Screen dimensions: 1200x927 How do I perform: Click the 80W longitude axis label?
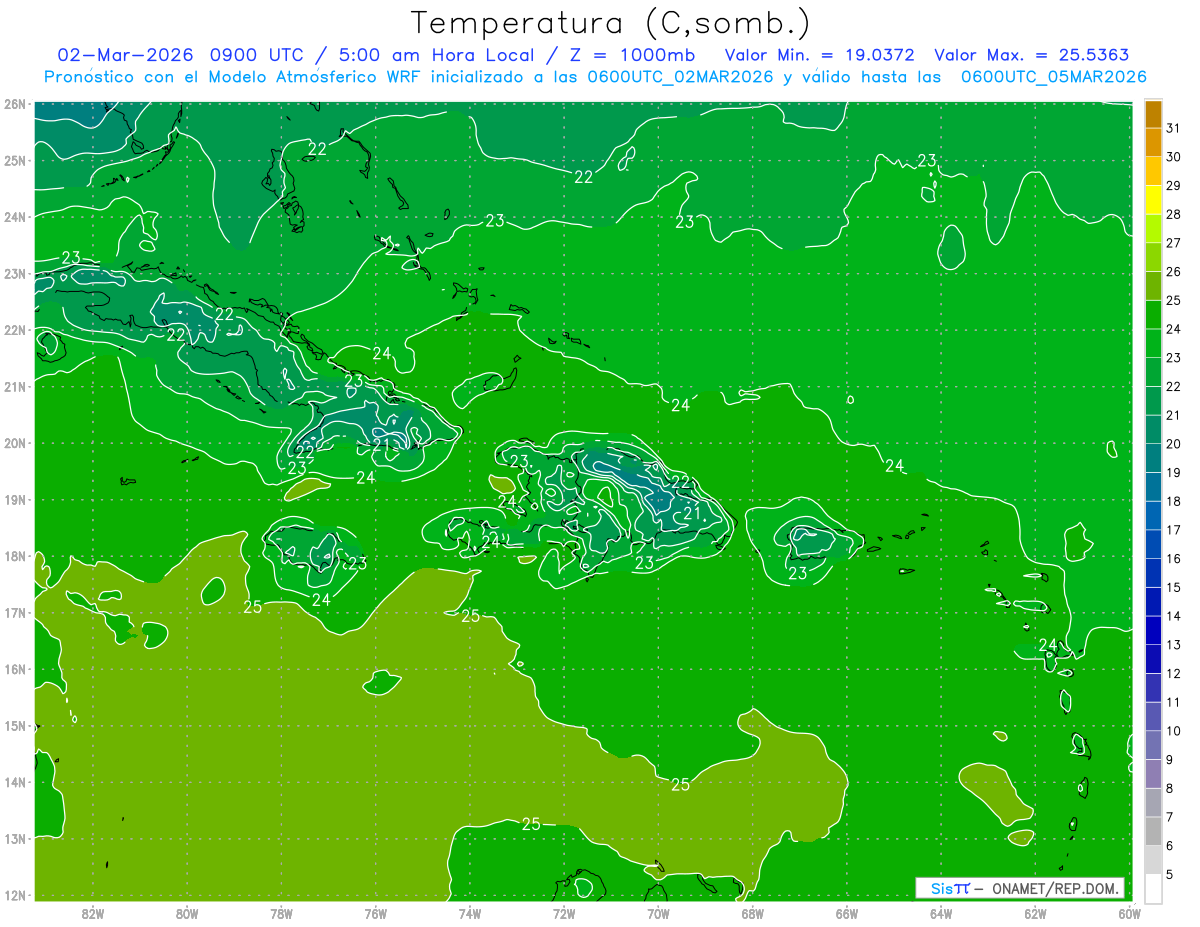187,912
